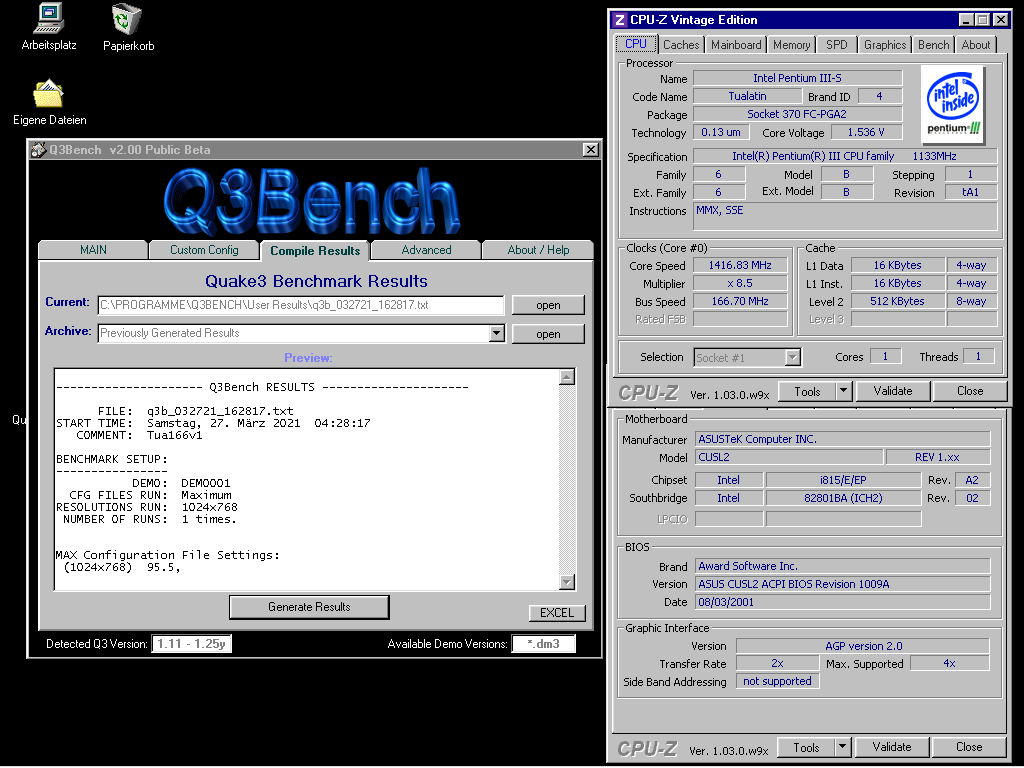The height and width of the screenshot is (768, 1024).
Task: Open the upper Tools dropdown arrow
Action: (x=844, y=391)
